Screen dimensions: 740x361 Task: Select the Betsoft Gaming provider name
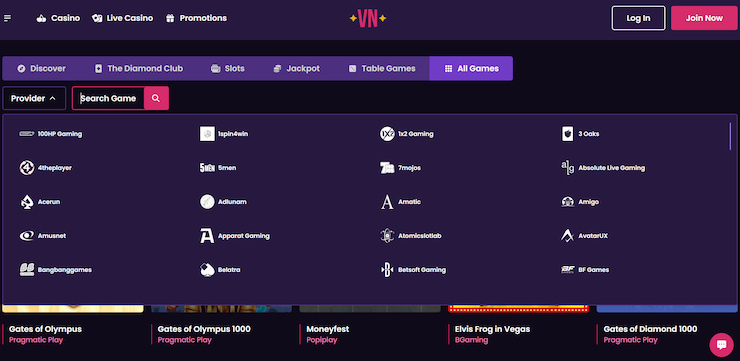click(422, 270)
